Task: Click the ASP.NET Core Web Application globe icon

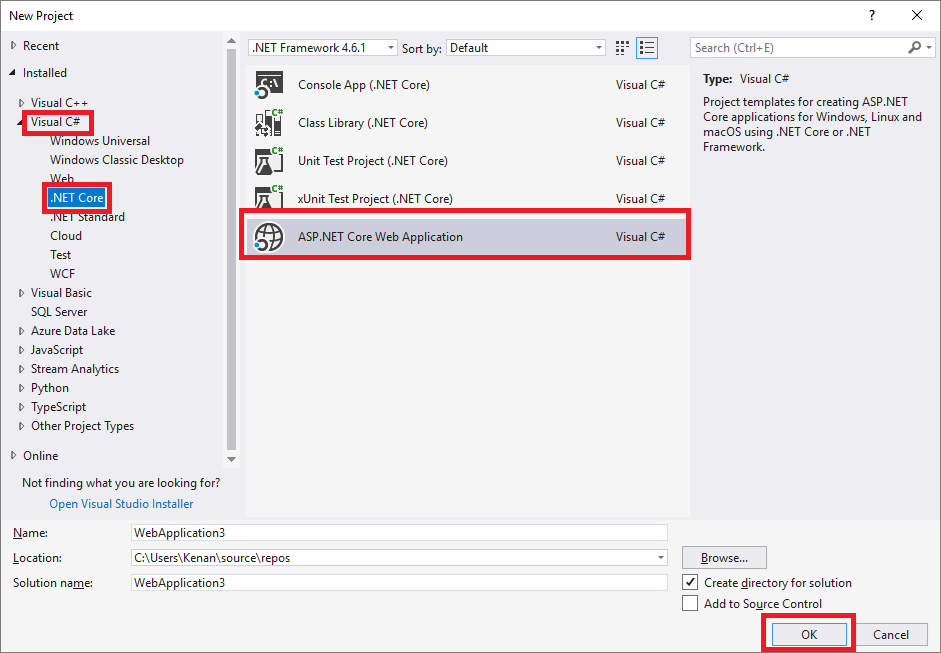Action: (268, 236)
